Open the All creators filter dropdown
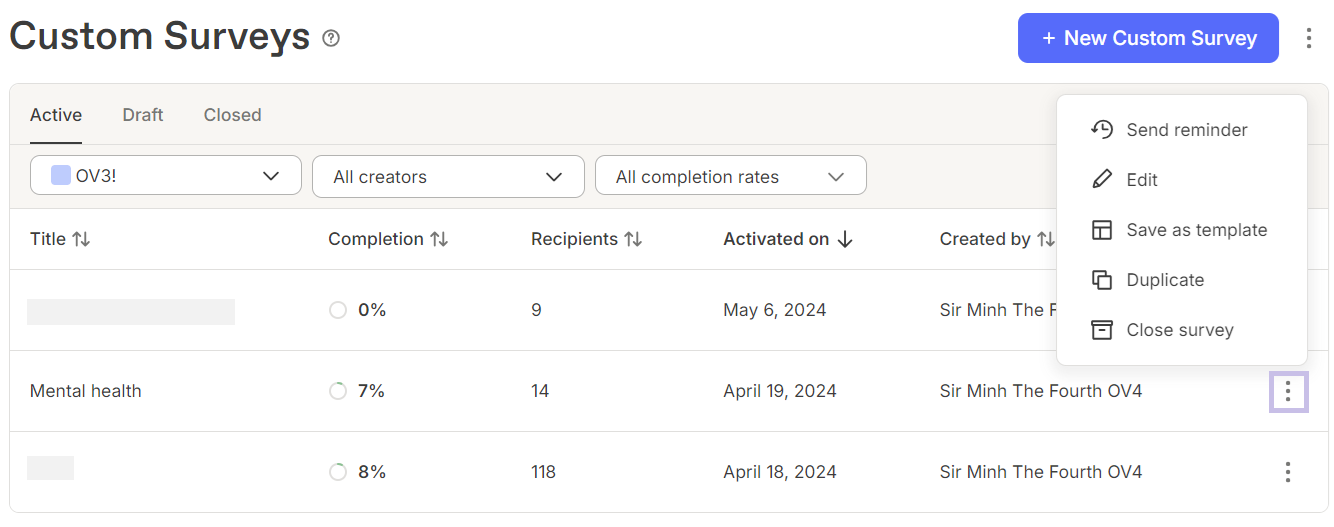This screenshot has width=1334, height=527. tap(448, 176)
